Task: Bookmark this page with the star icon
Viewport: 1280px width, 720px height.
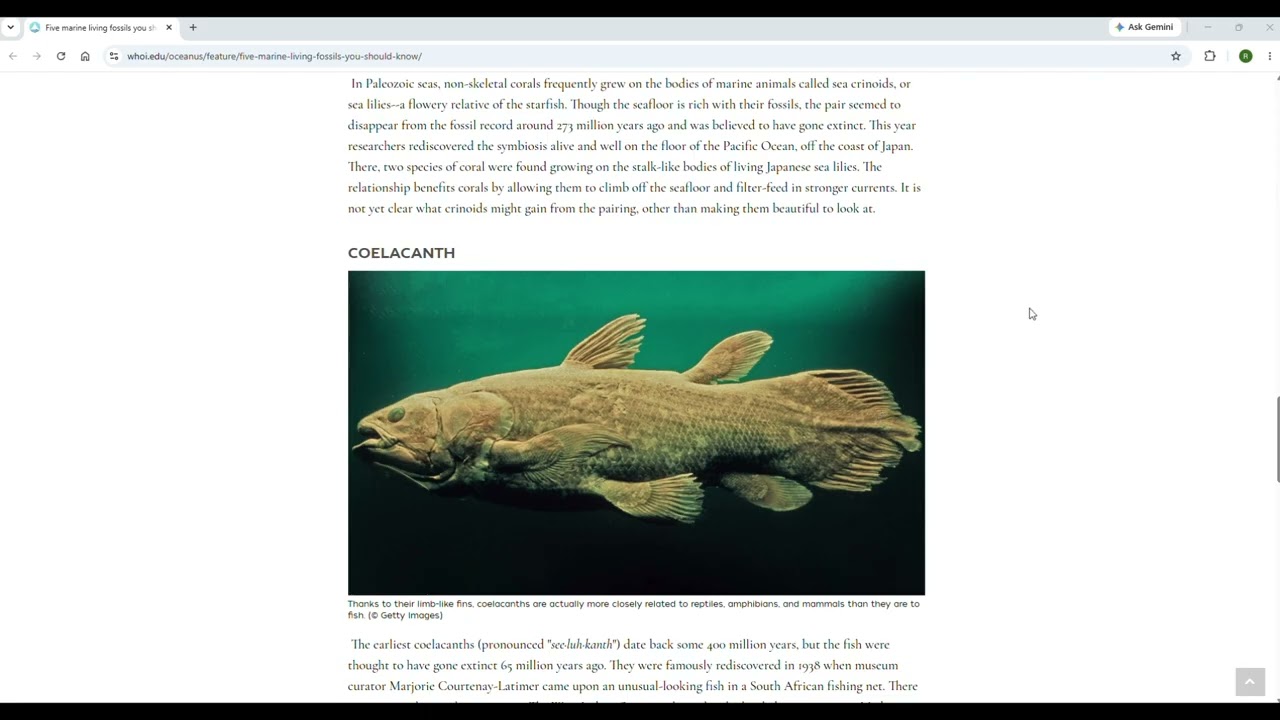Action: click(x=1176, y=56)
